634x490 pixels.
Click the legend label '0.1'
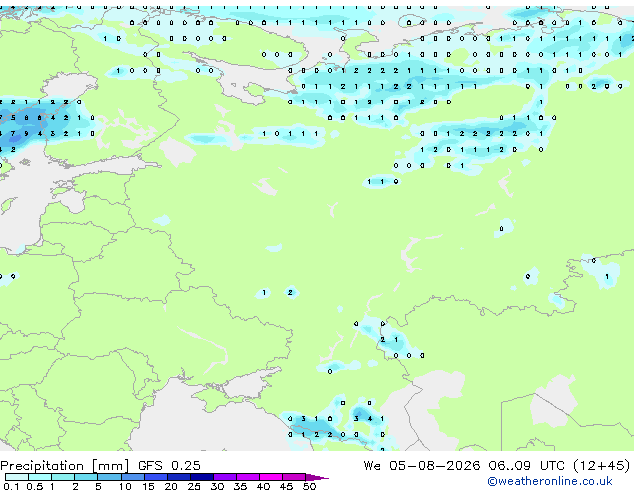coord(11,486)
